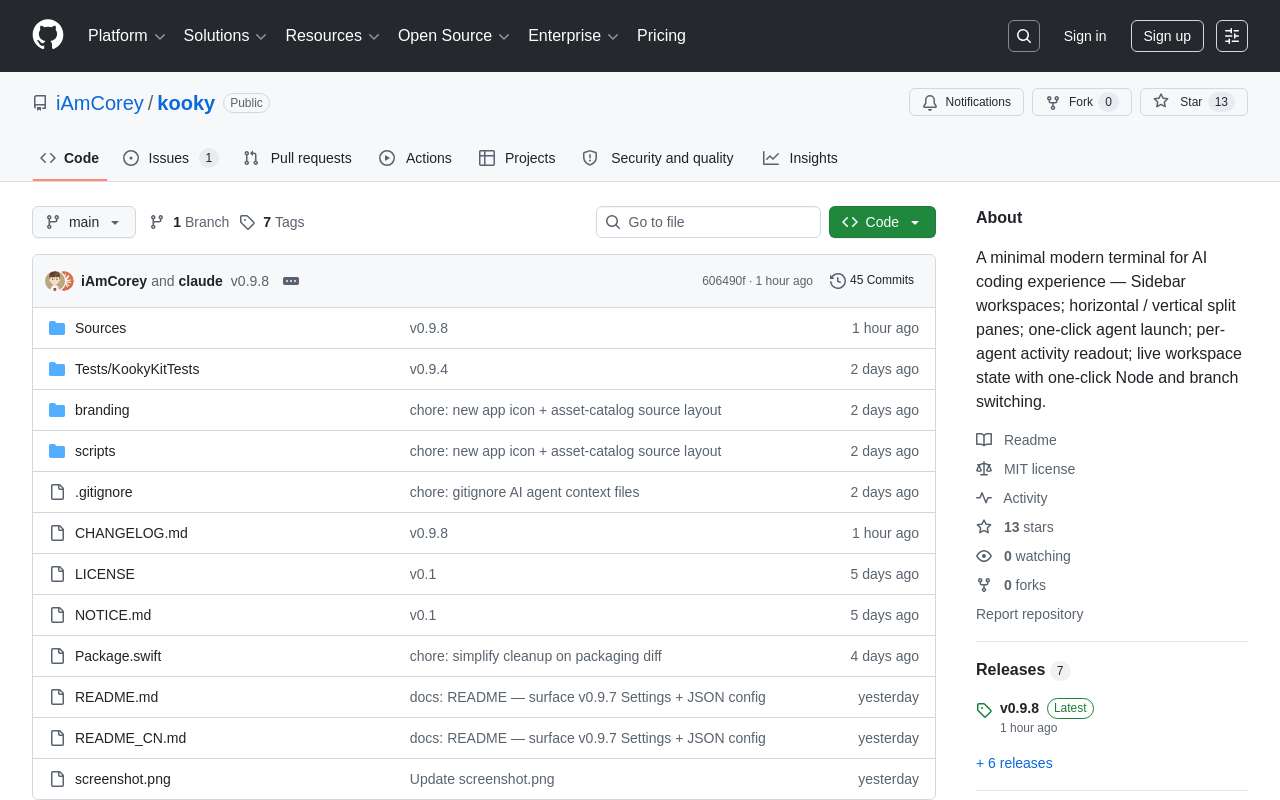This screenshot has height=800, width=1280.
Task: Click the README.md file icon
Action: click(57, 697)
